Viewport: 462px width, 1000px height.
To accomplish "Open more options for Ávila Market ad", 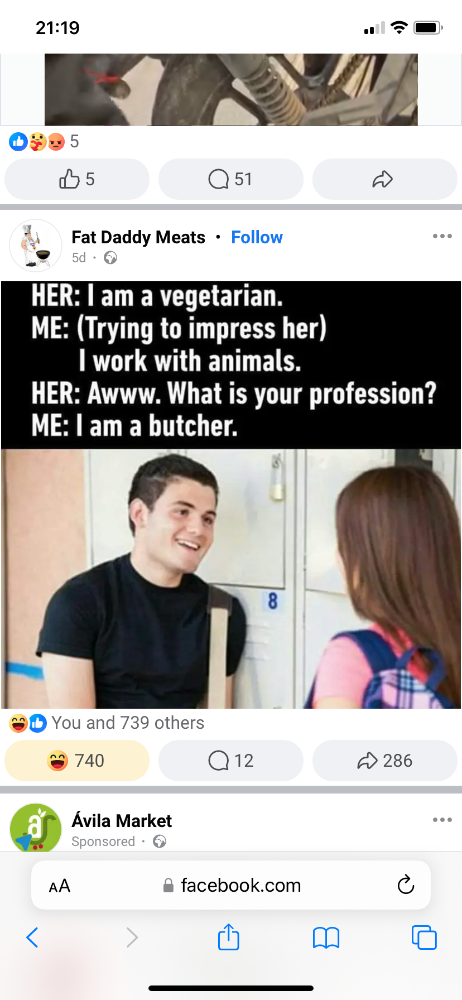I will (x=442, y=820).
